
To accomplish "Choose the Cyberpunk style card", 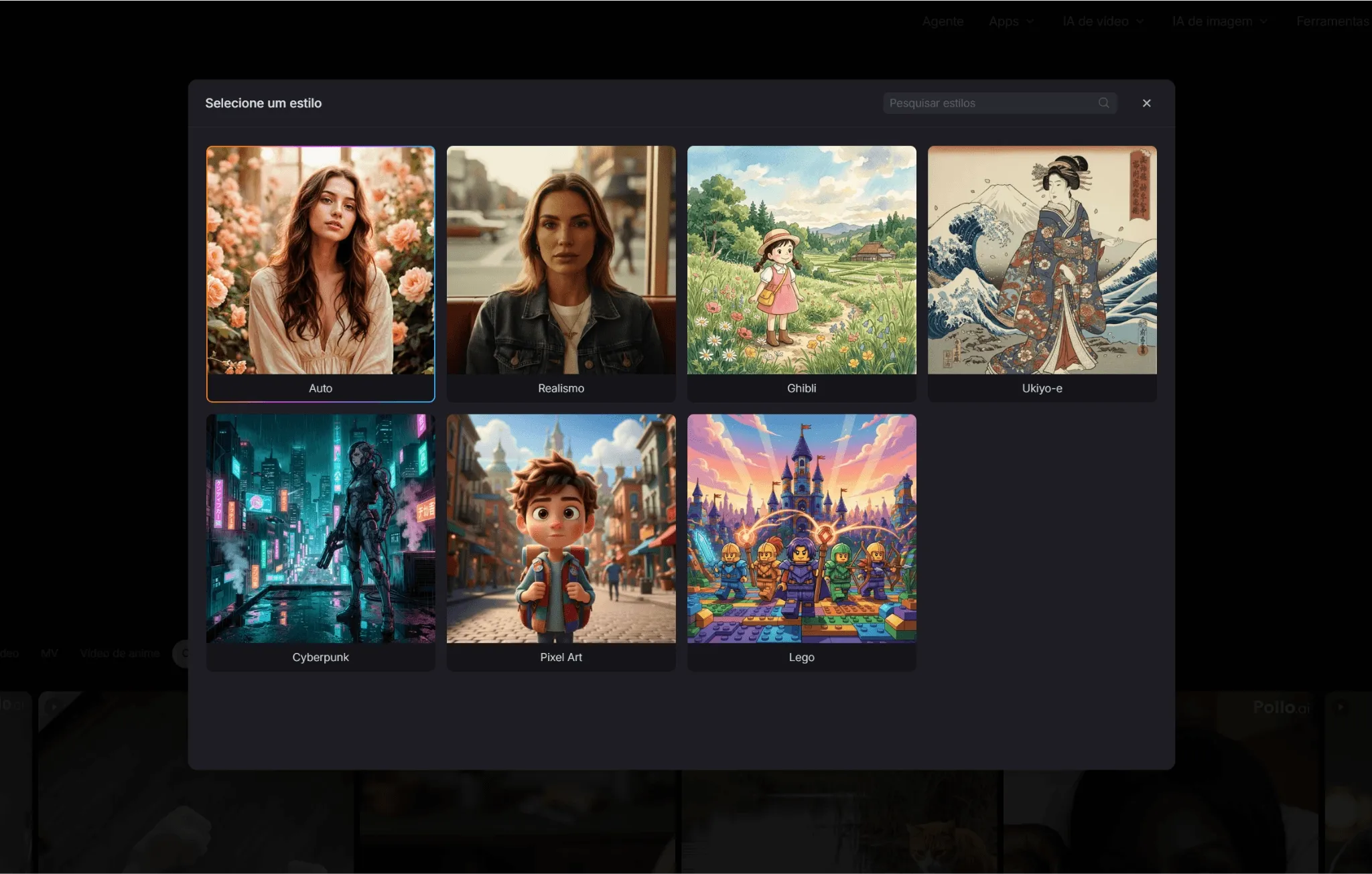I will point(321,542).
